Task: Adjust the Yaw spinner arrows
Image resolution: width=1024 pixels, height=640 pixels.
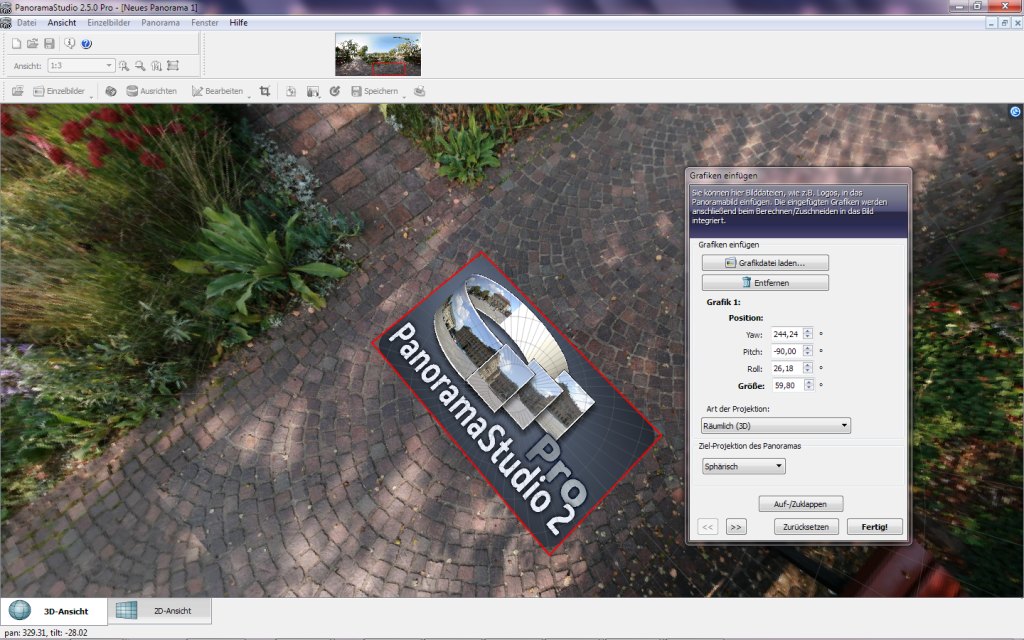Action: pos(808,334)
